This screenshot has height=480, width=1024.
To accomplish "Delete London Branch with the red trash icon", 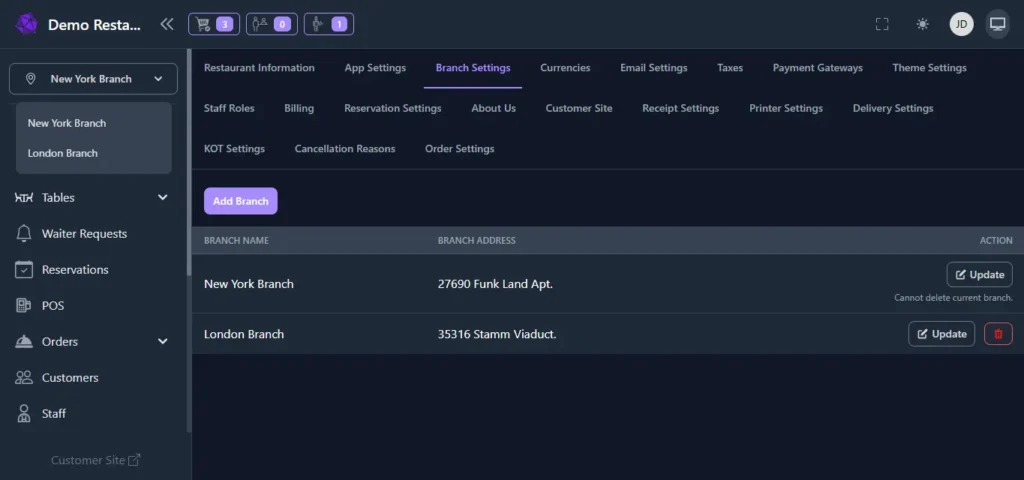I will (998, 334).
